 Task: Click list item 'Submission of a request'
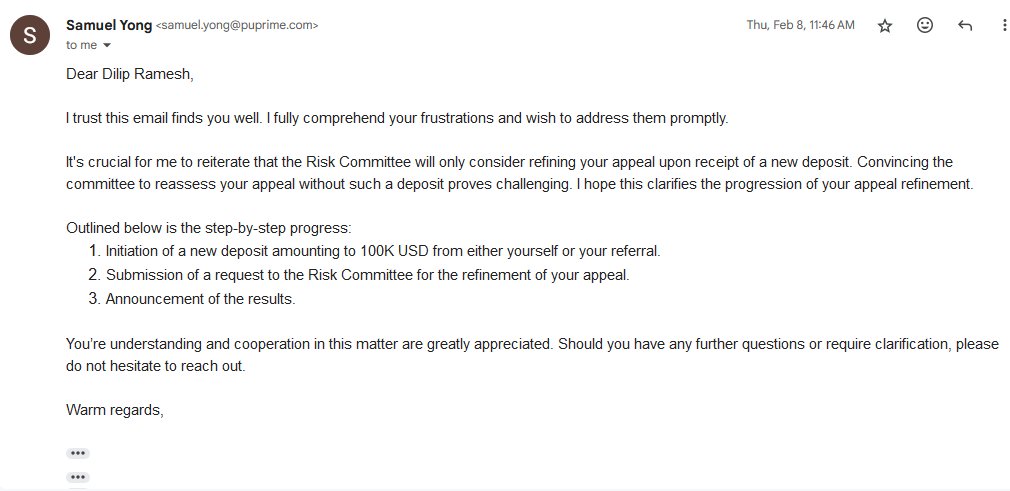point(367,275)
